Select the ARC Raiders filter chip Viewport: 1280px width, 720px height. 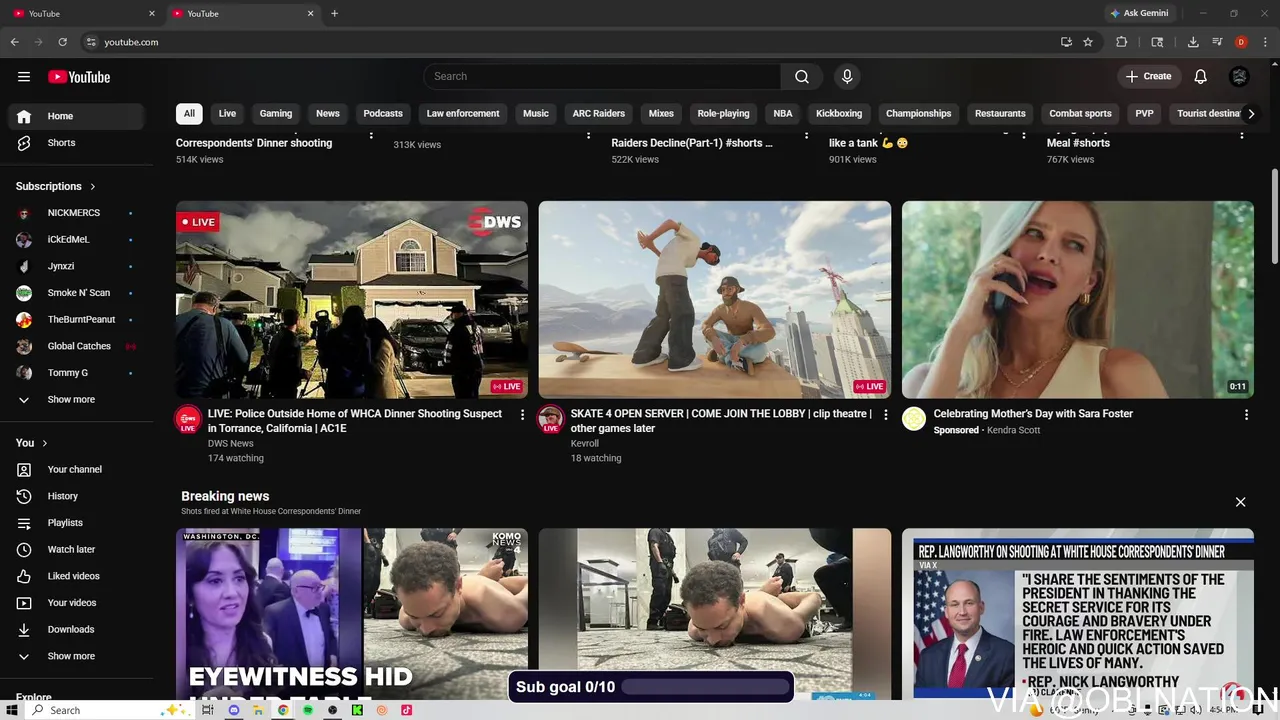pos(599,114)
